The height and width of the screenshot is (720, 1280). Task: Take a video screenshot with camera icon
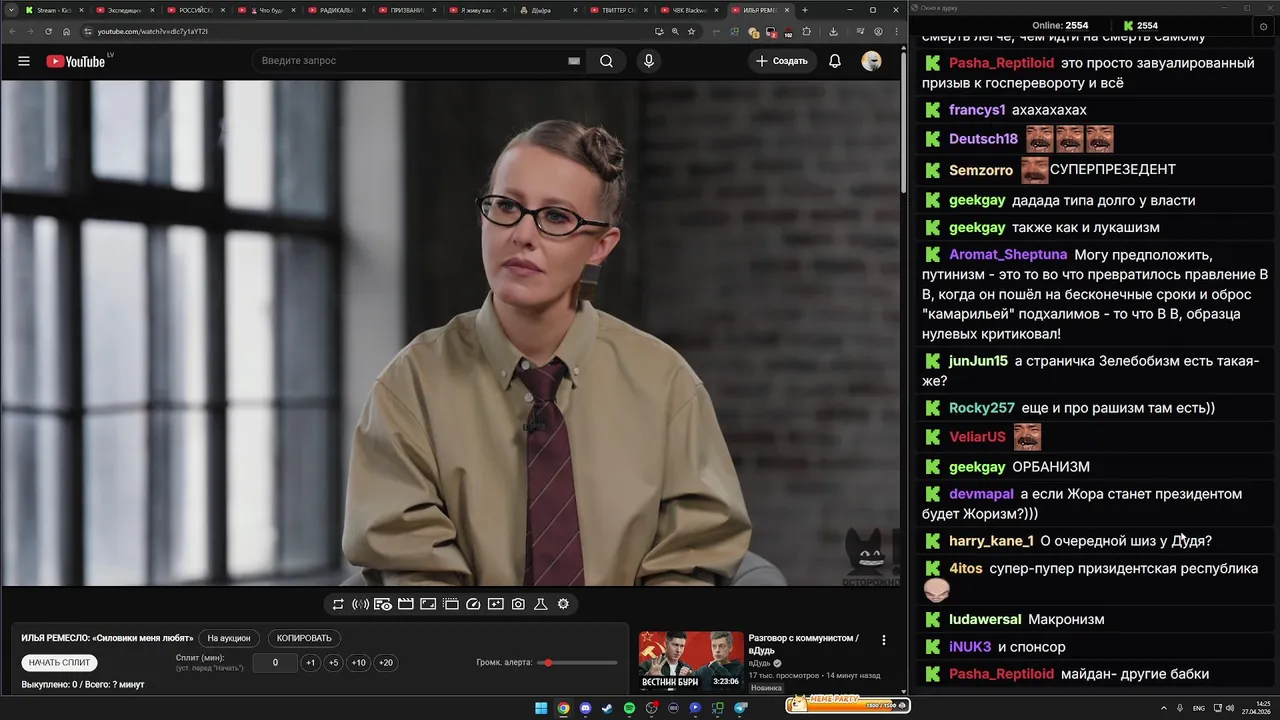pos(518,604)
